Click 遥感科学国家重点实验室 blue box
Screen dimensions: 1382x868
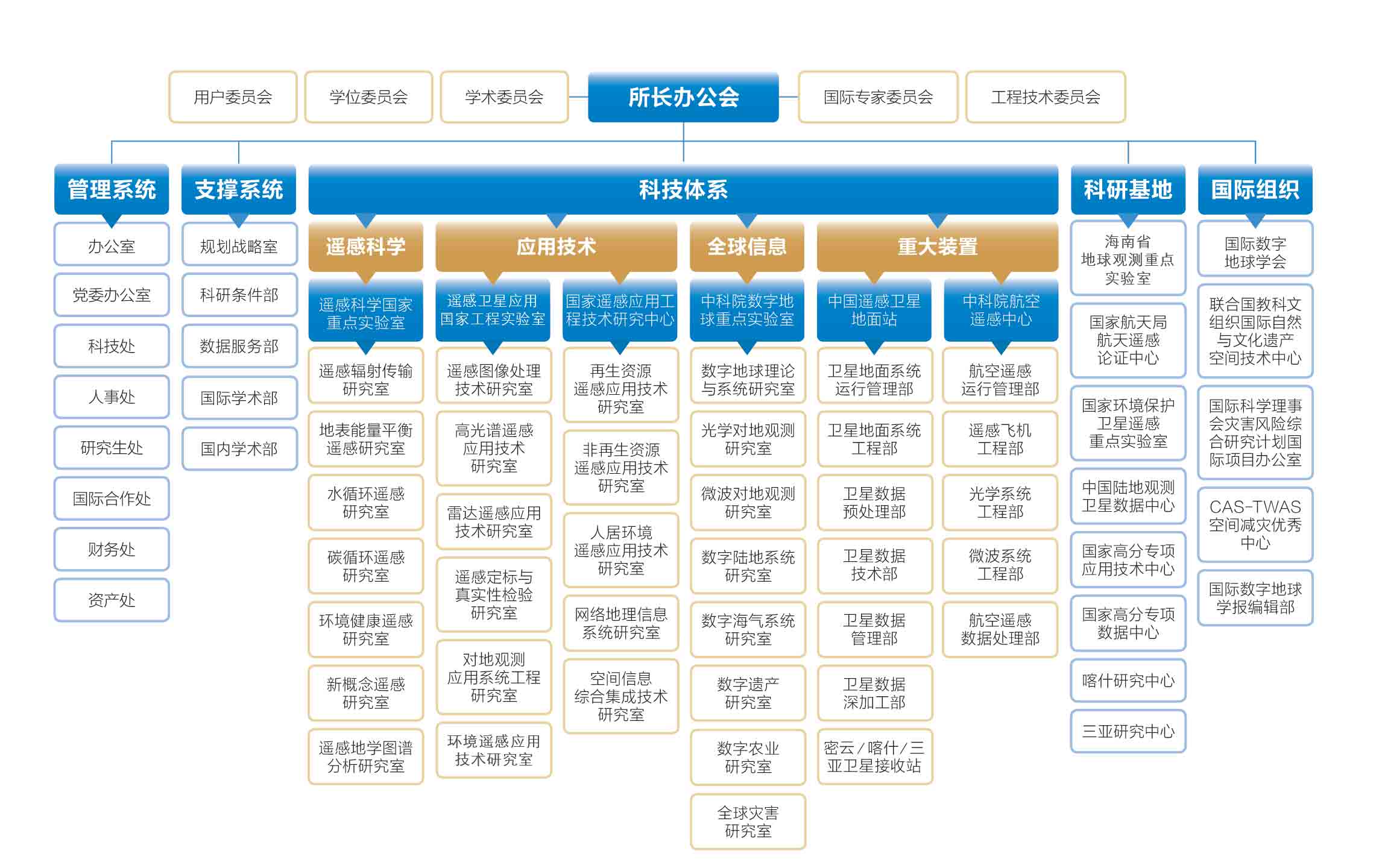365,311
